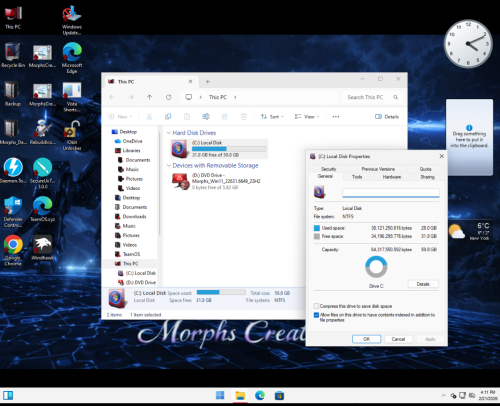Open the View dropdown menu
This screenshot has height=406, width=500.
point(307,117)
